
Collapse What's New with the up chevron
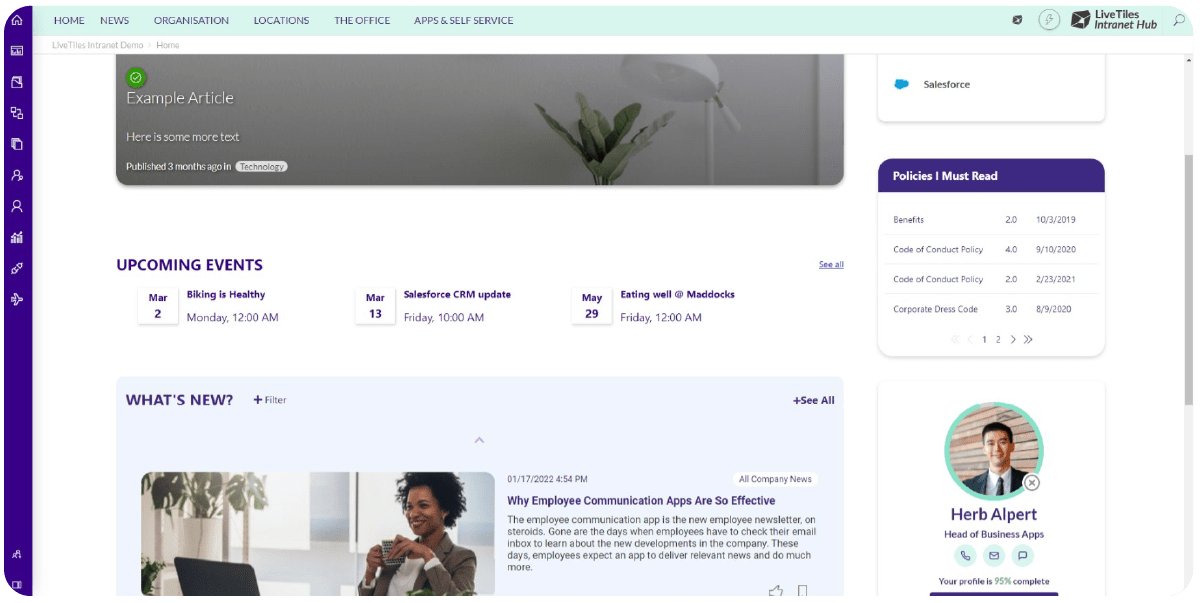479,440
